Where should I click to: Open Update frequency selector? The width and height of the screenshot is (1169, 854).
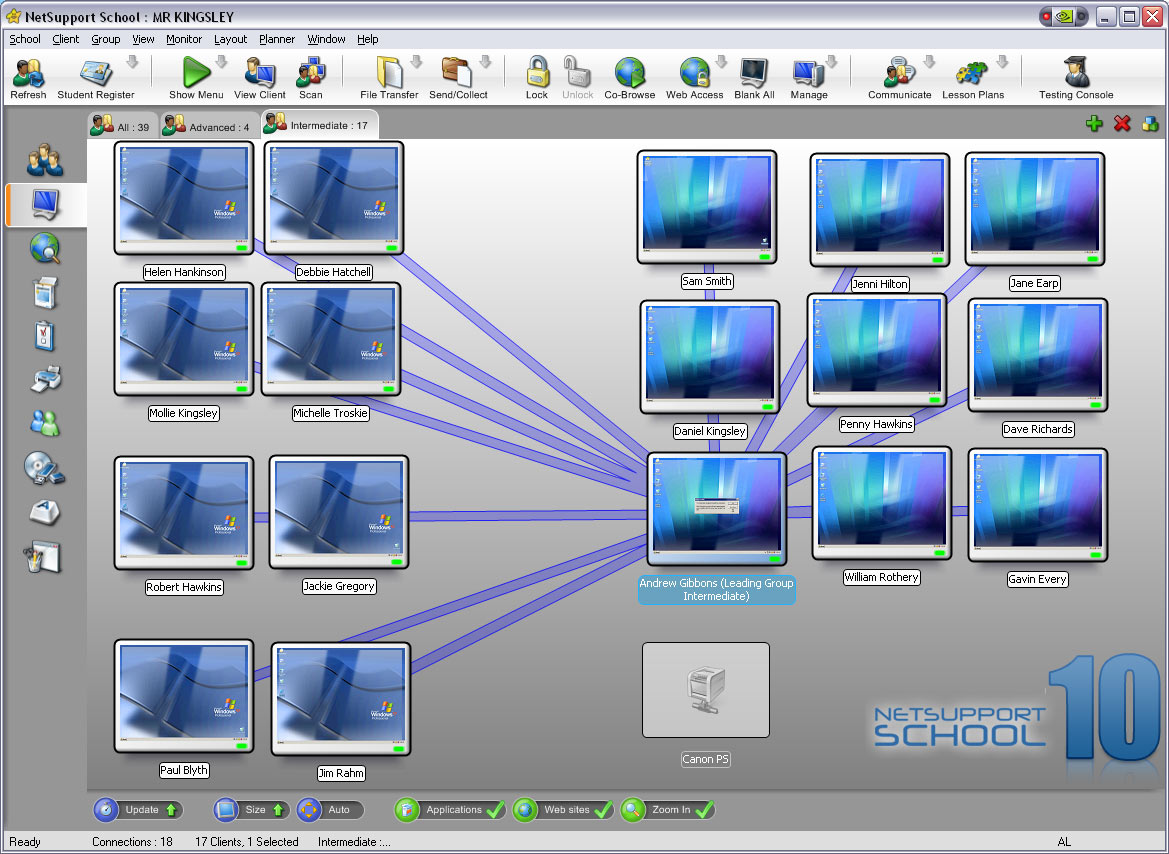[138, 810]
